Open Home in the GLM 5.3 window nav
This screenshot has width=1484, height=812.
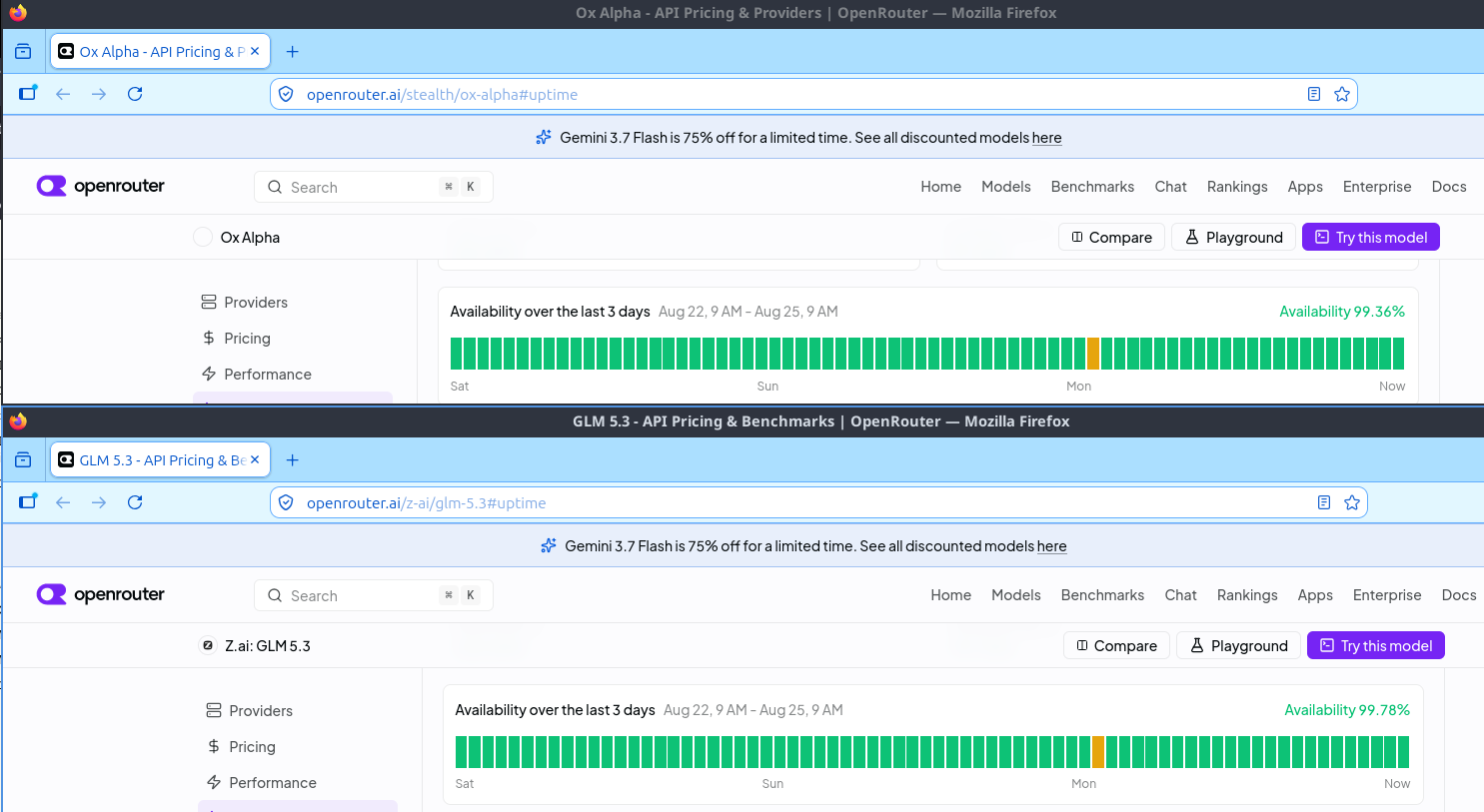click(950, 595)
